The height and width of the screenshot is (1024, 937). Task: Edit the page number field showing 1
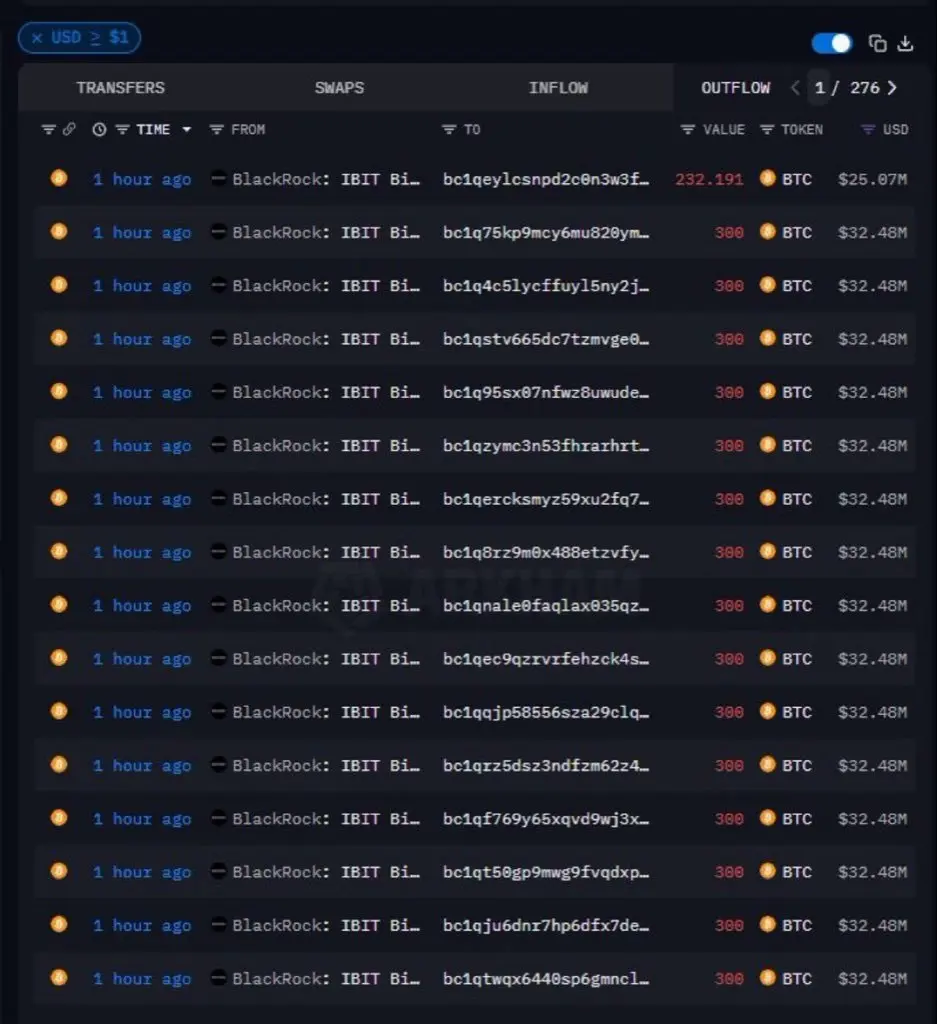coord(819,88)
